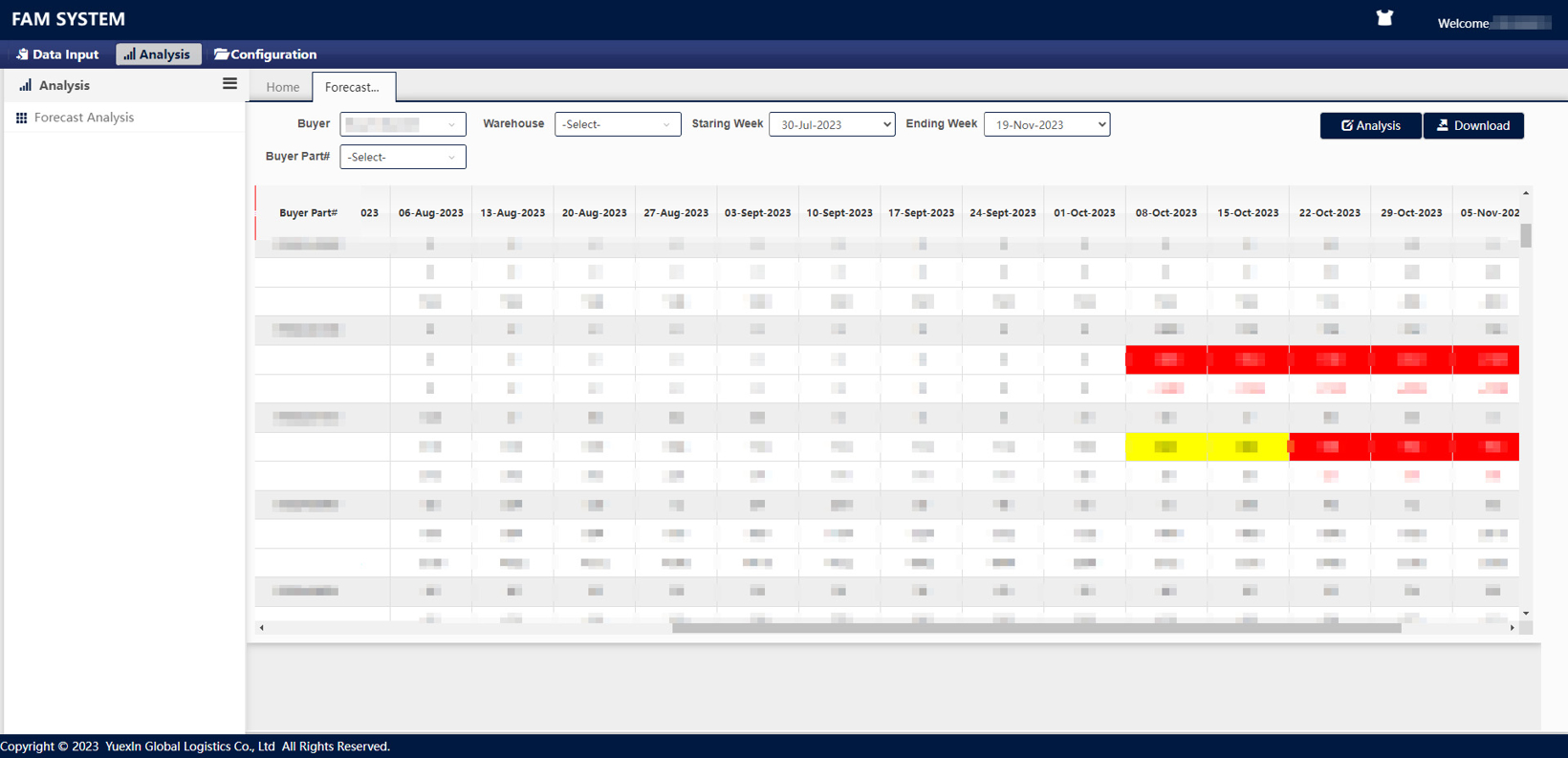The image size is (1568, 758).
Task: Click the 29-Oct-2023 column header
Action: [1411, 213]
